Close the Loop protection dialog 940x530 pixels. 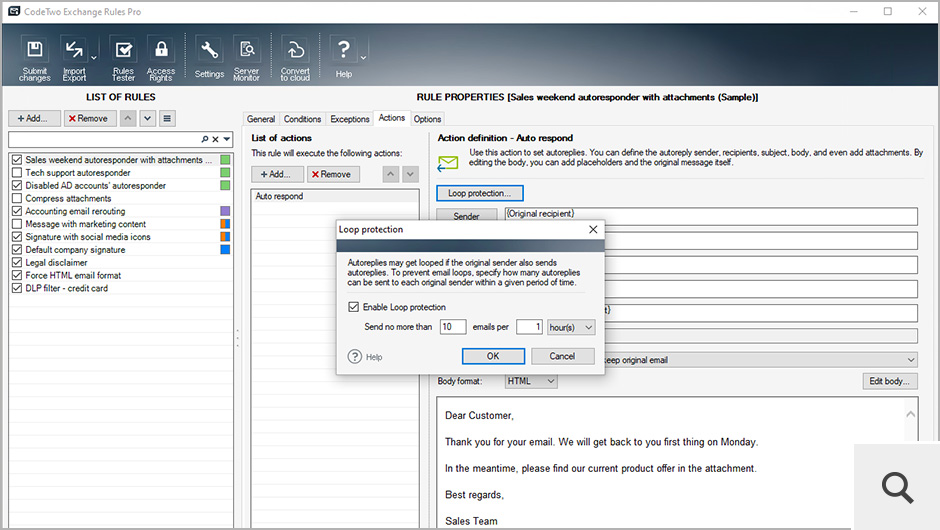(593, 229)
